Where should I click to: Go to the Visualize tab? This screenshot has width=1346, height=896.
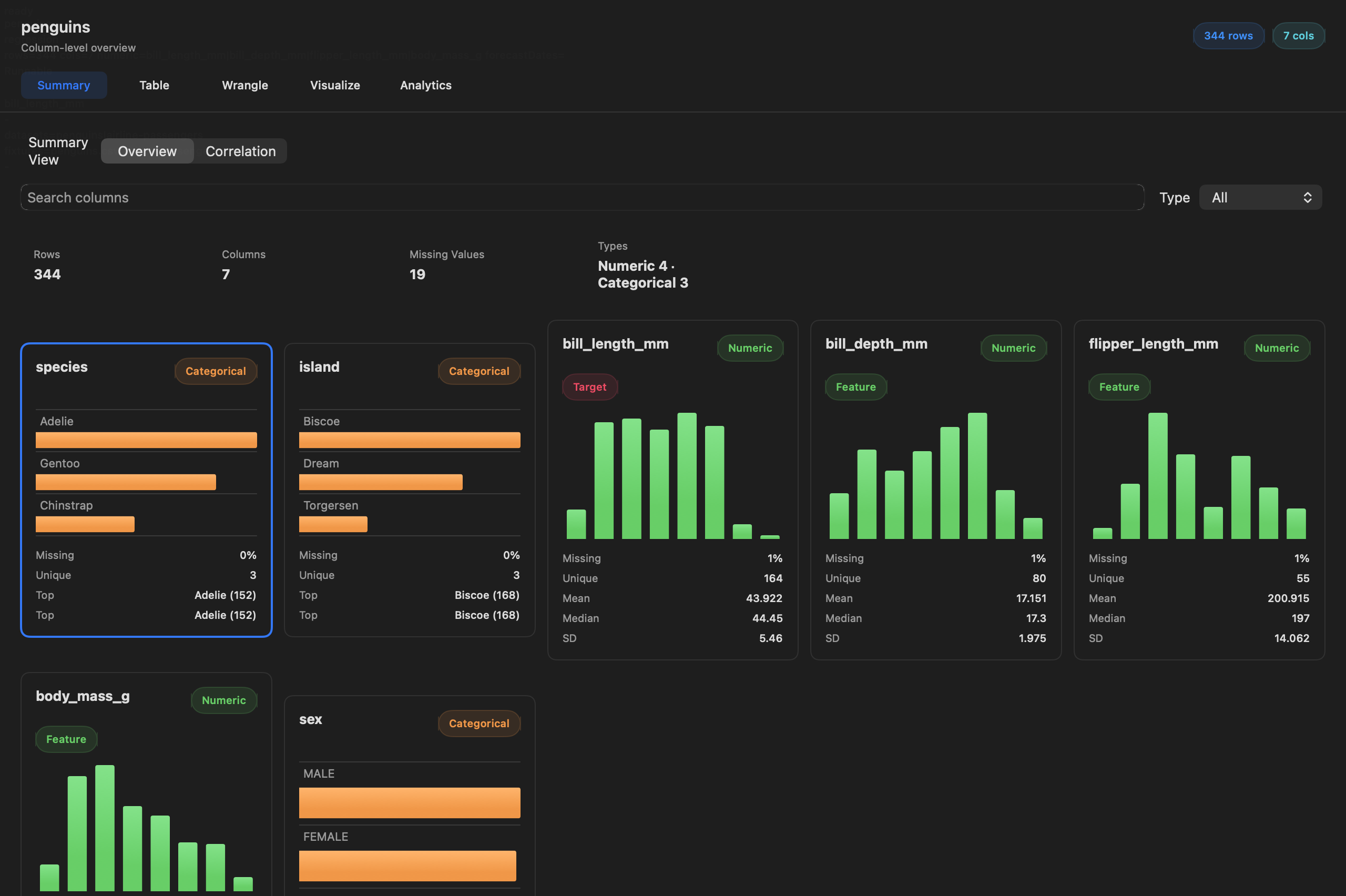tap(335, 85)
